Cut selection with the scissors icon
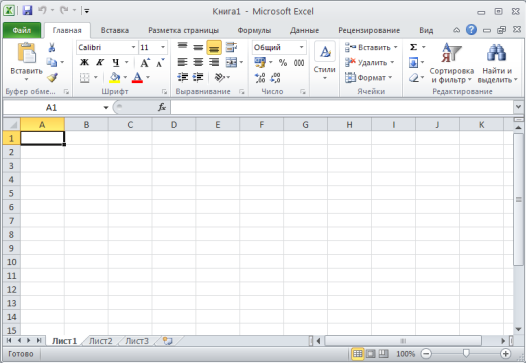The width and height of the screenshot is (527, 364). pos(52,47)
